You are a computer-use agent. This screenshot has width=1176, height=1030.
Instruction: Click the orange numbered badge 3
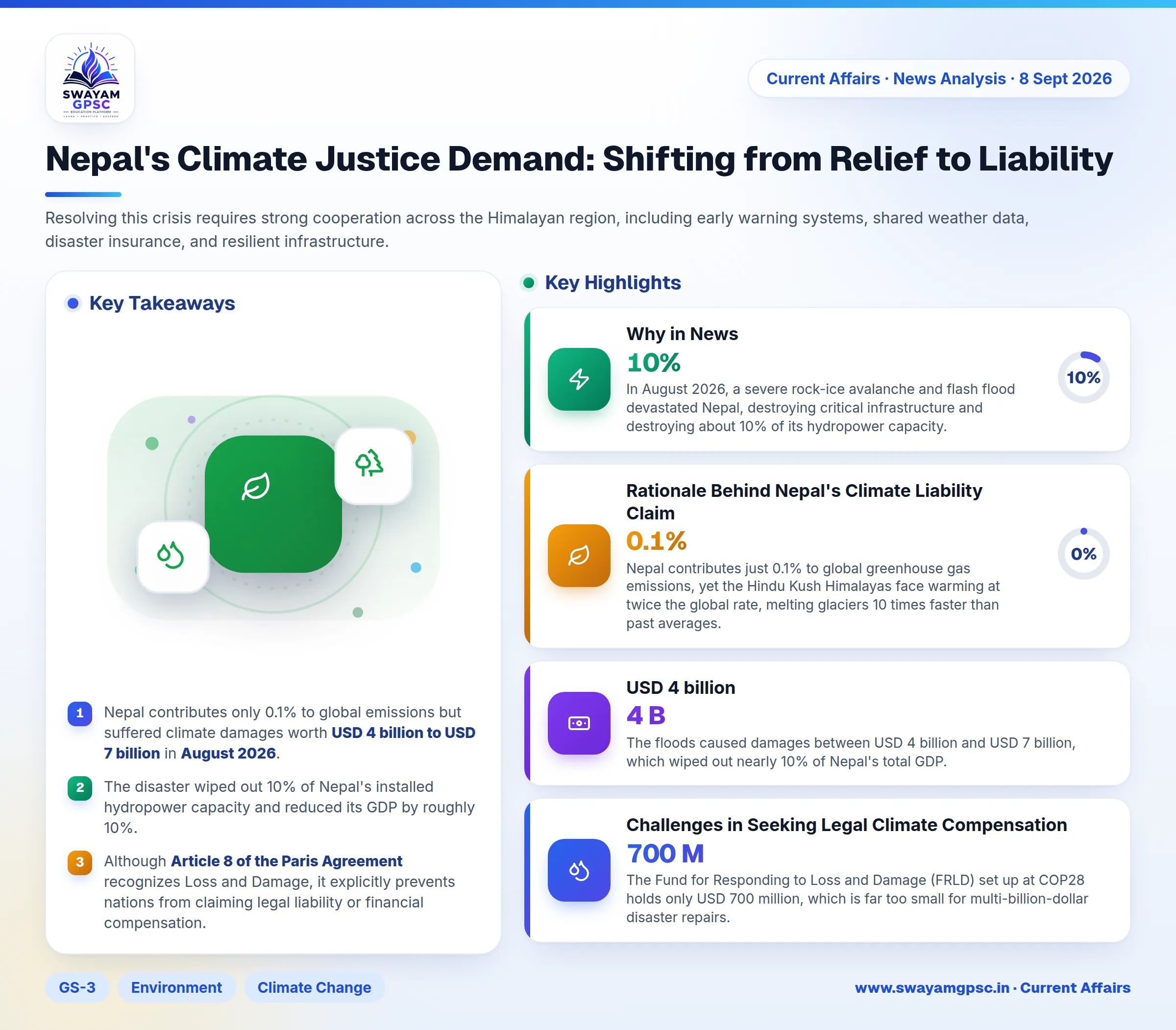tap(80, 862)
